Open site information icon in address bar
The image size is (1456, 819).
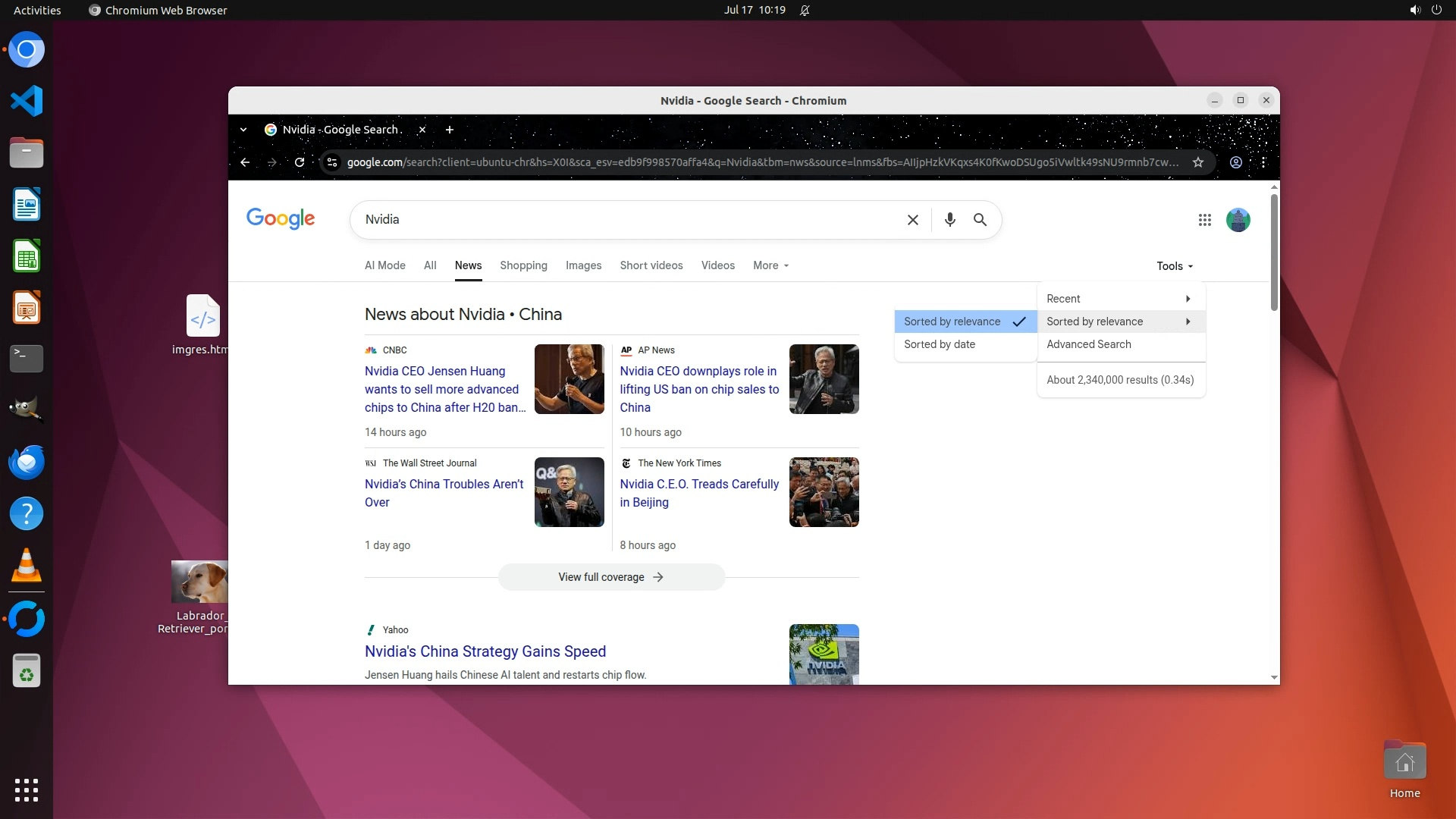[x=331, y=162]
